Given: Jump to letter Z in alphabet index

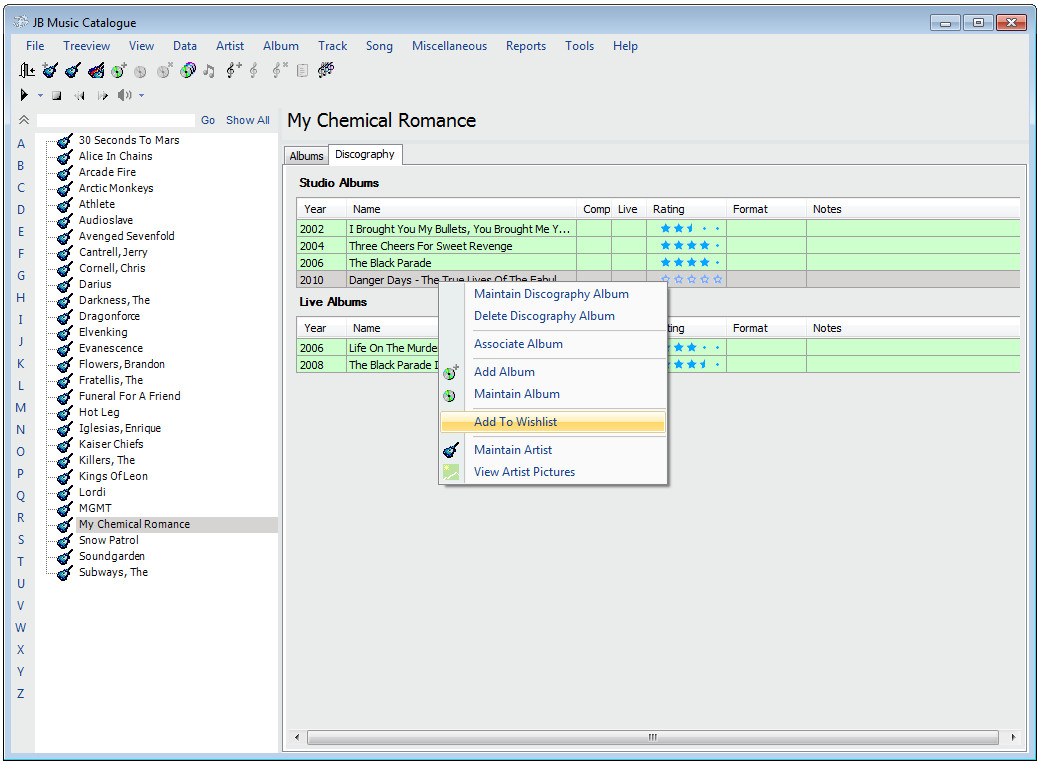Looking at the screenshot, I should (x=21, y=694).
